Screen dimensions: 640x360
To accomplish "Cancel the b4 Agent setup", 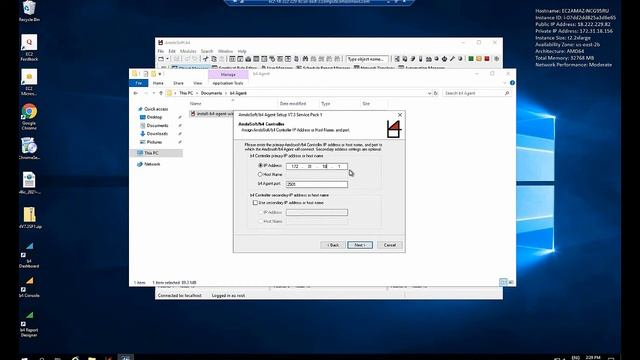I will pyautogui.click(x=390, y=245).
